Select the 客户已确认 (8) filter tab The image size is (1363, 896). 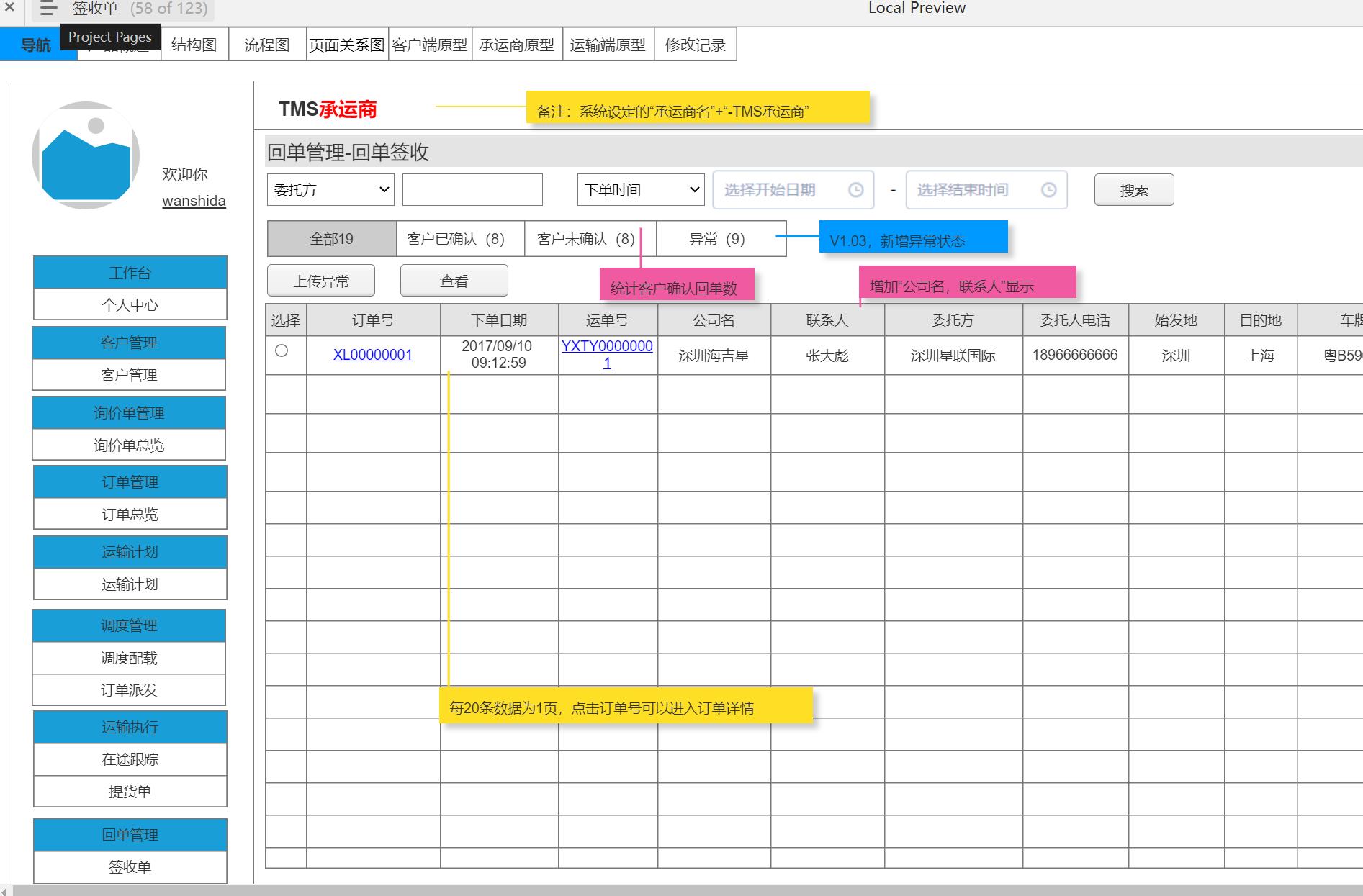click(x=460, y=239)
